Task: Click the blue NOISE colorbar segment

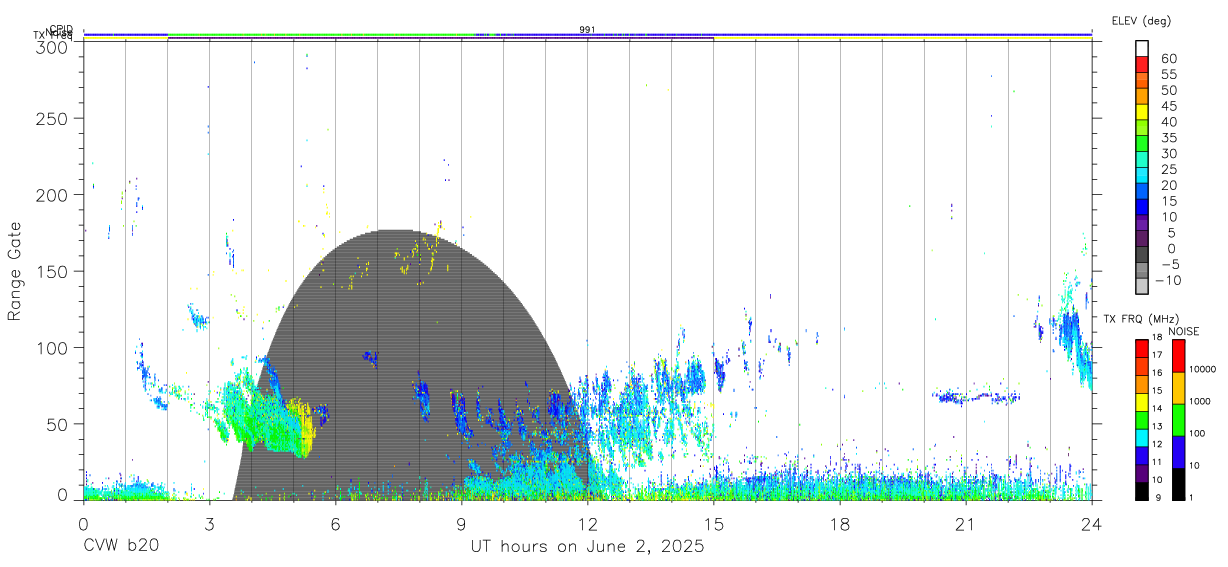Action: pyautogui.click(x=1179, y=451)
